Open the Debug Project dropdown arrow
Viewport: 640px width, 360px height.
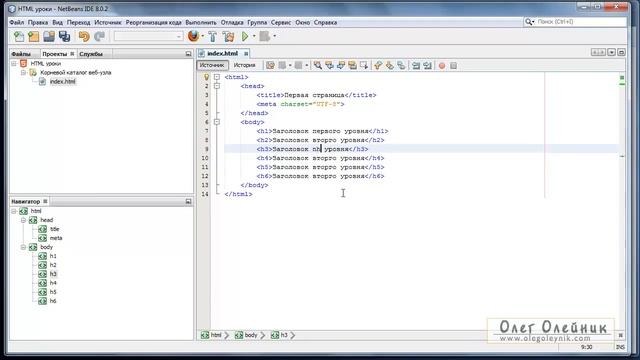tap(274, 36)
